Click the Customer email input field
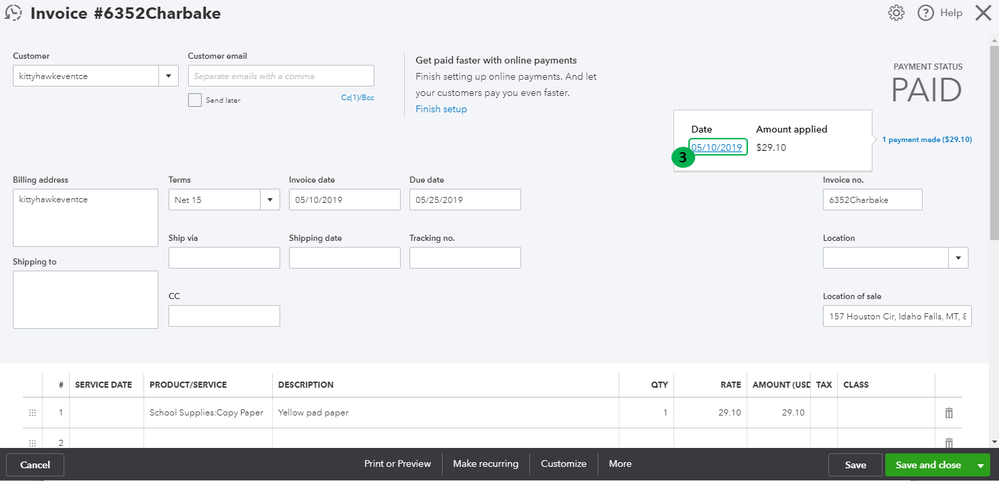This screenshot has height=481, width=999. [280, 76]
